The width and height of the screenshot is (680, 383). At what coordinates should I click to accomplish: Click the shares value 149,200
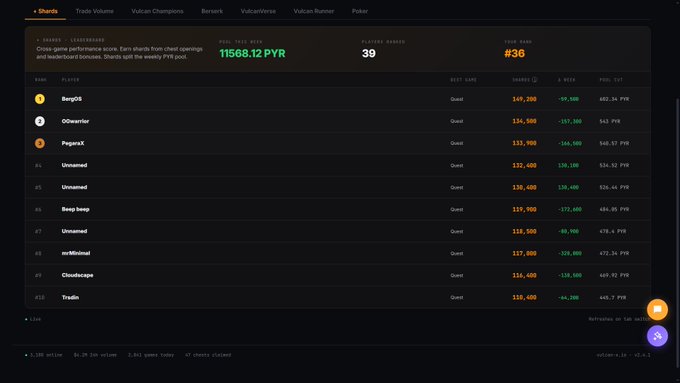point(524,99)
